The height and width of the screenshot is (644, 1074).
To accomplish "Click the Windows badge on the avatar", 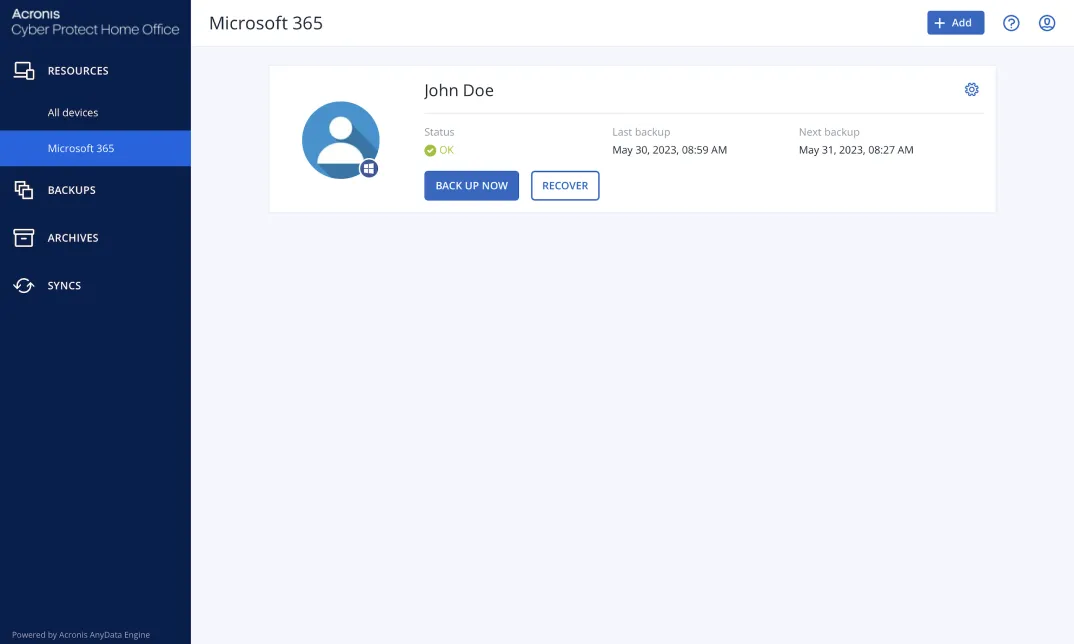I will coord(369,169).
